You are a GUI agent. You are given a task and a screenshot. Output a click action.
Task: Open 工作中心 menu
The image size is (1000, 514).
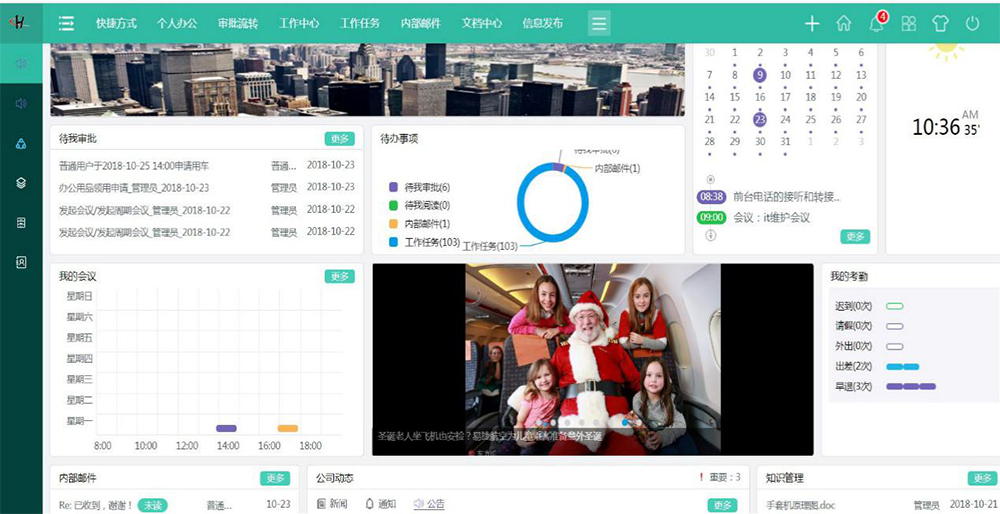[x=299, y=24]
